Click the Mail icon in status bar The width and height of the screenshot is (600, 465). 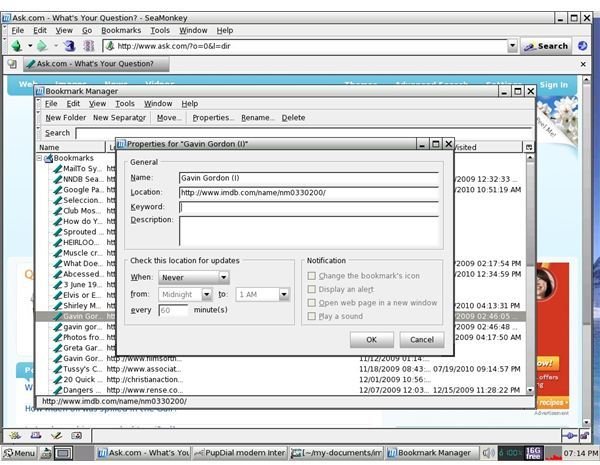pyautogui.click(x=36, y=436)
